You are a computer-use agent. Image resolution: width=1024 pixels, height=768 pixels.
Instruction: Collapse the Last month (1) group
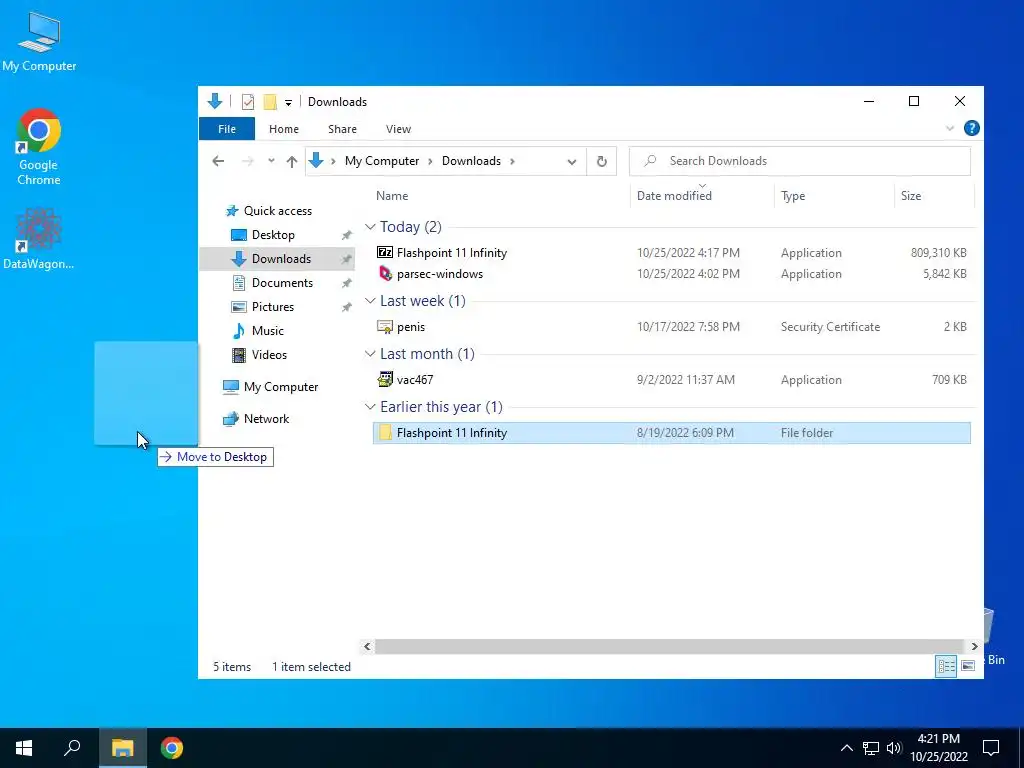pyautogui.click(x=370, y=354)
